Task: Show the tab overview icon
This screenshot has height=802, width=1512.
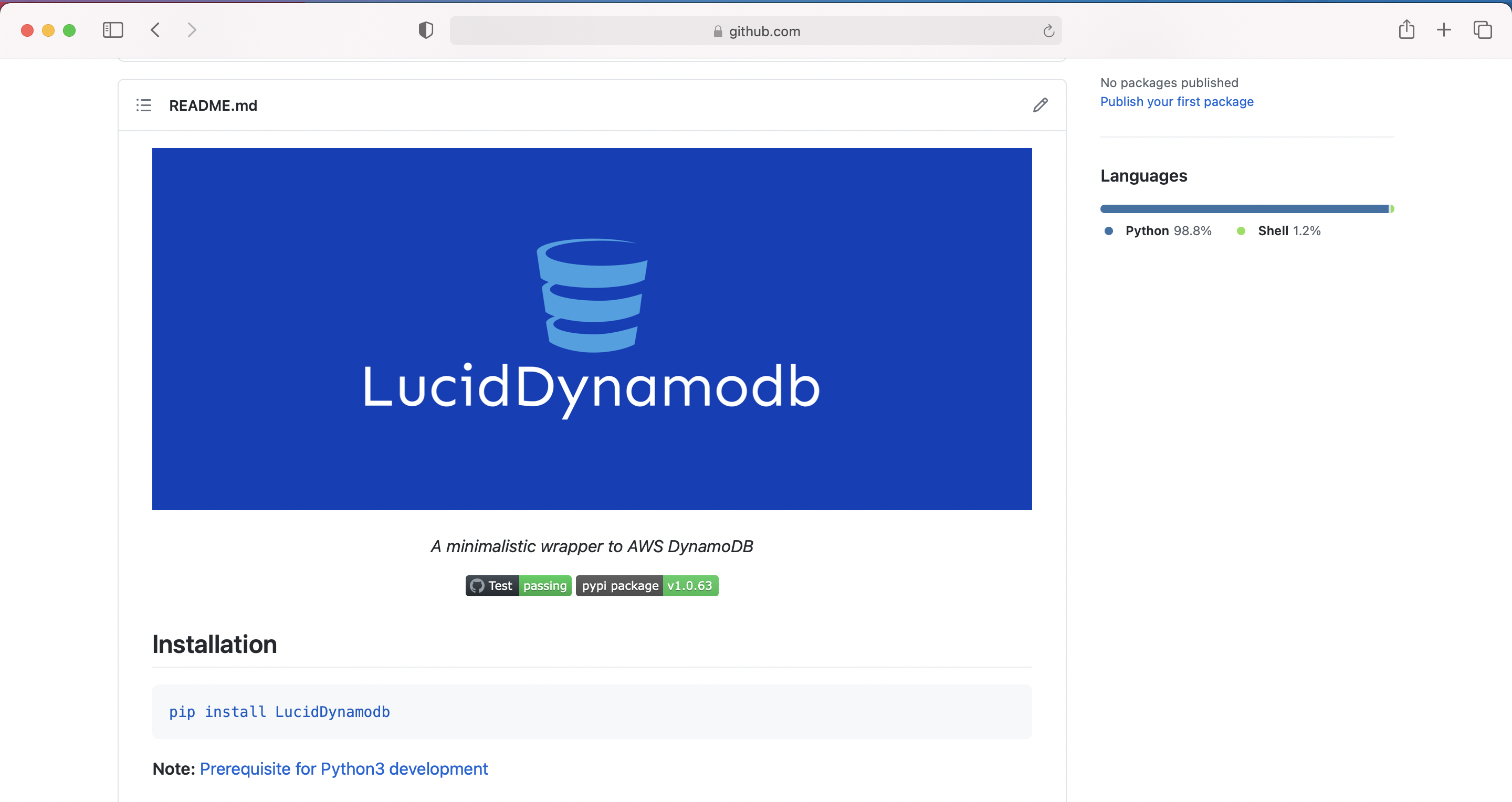Action: click(1483, 30)
